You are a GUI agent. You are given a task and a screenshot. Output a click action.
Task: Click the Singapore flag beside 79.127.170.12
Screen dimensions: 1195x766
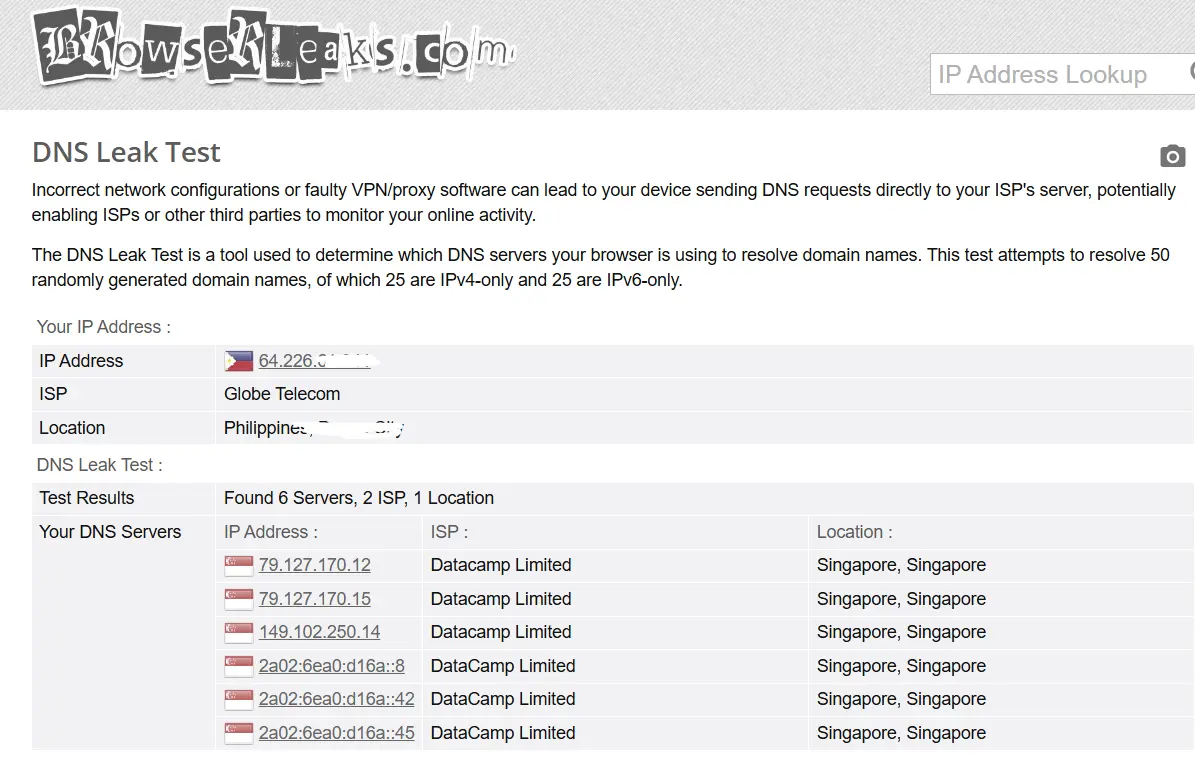click(239, 566)
